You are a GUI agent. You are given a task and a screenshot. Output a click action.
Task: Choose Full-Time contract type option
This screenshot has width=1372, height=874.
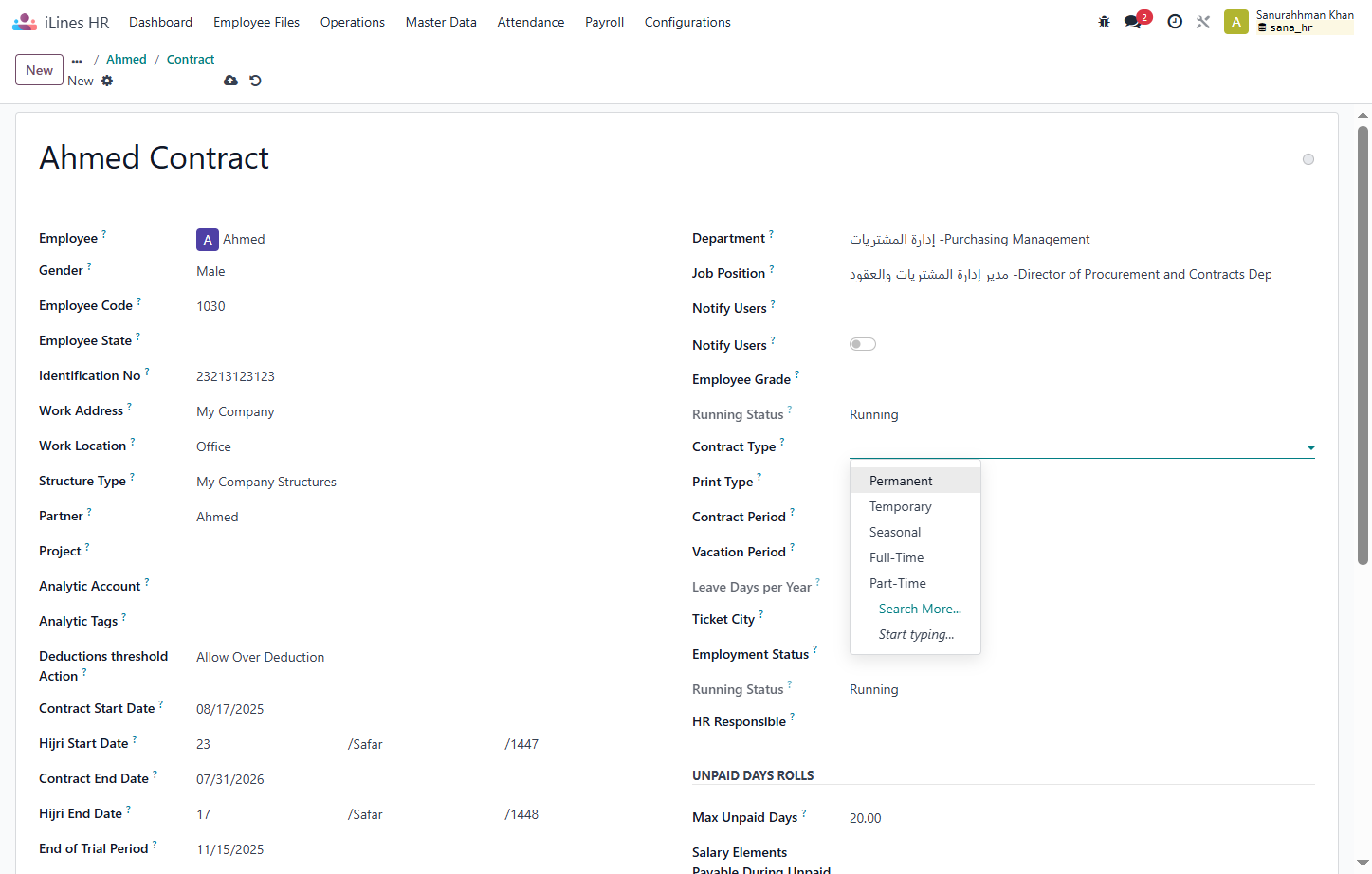point(915,557)
